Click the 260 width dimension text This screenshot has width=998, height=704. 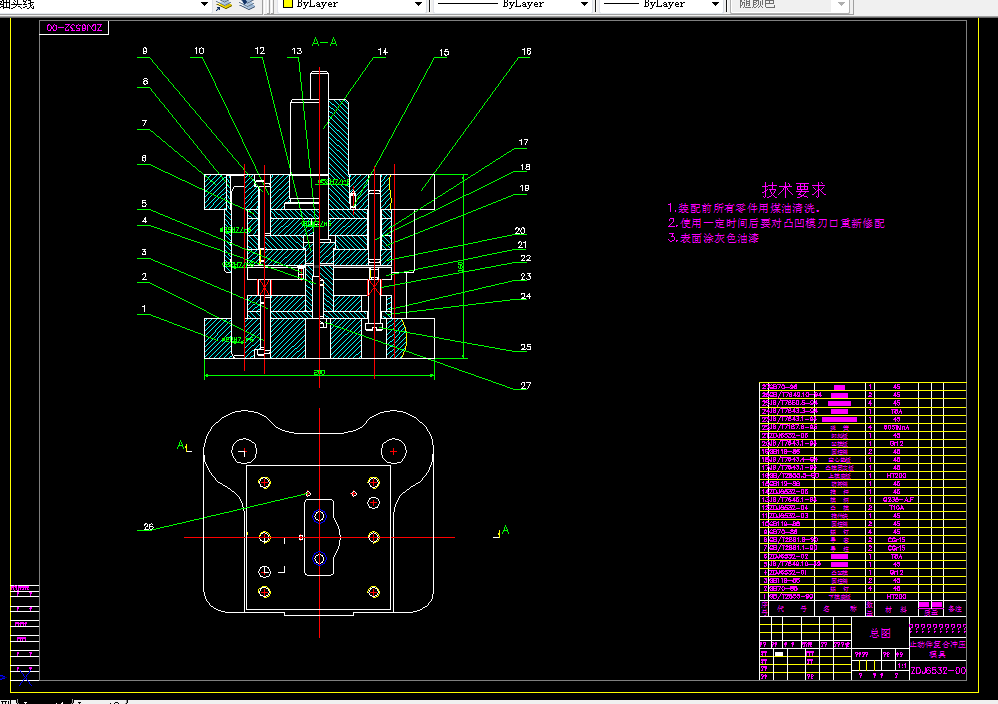[x=319, y=372]
